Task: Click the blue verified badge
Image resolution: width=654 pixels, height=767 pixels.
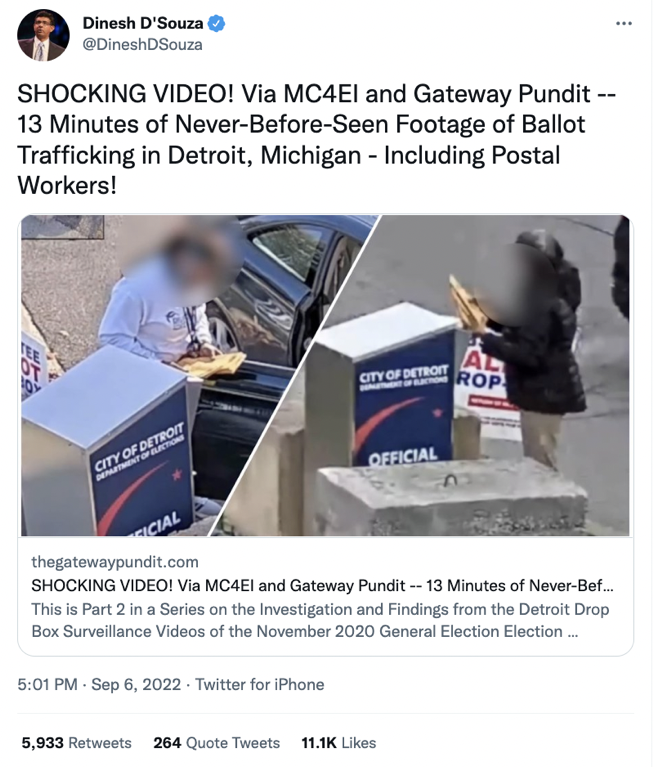Action: [217, 23]
